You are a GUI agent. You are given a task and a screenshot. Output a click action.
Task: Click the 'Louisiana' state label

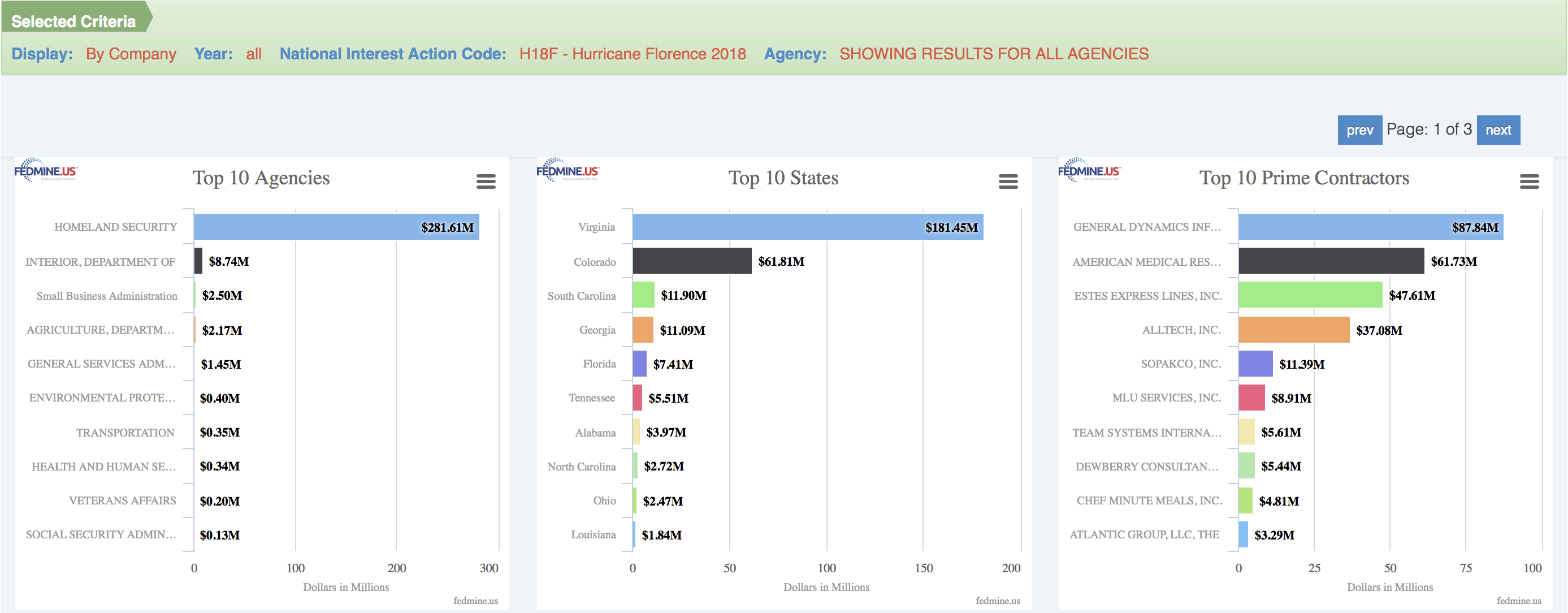[594, 535]
